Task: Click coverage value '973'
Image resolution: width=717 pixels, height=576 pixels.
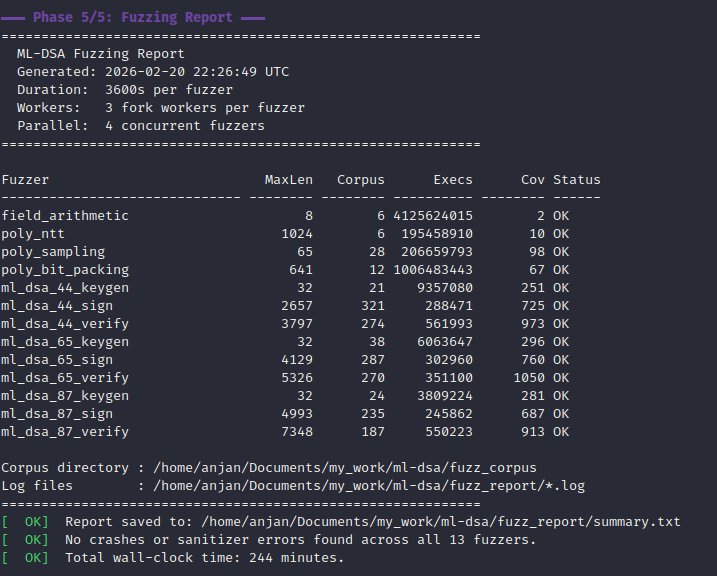Action: [x=533, y=324]
